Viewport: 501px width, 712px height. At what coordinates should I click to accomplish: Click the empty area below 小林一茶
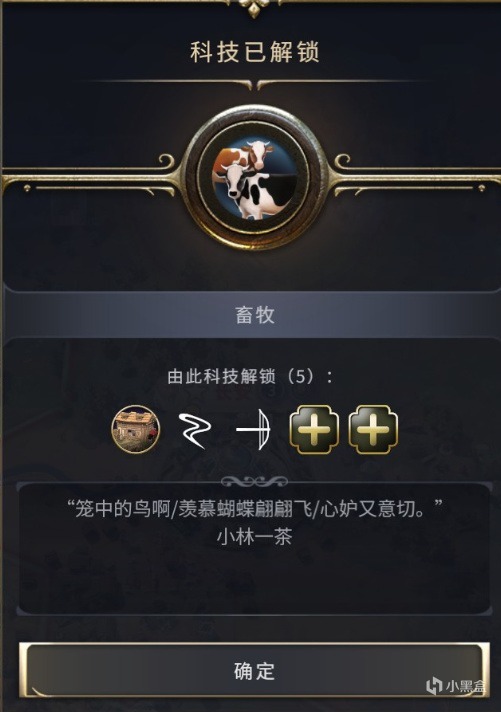pyautogui.click(x=254, y=581)
